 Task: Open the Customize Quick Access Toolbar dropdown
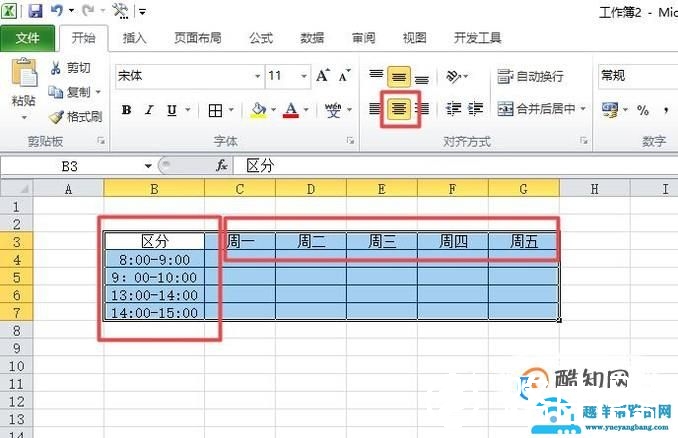[x=142, y=11]
